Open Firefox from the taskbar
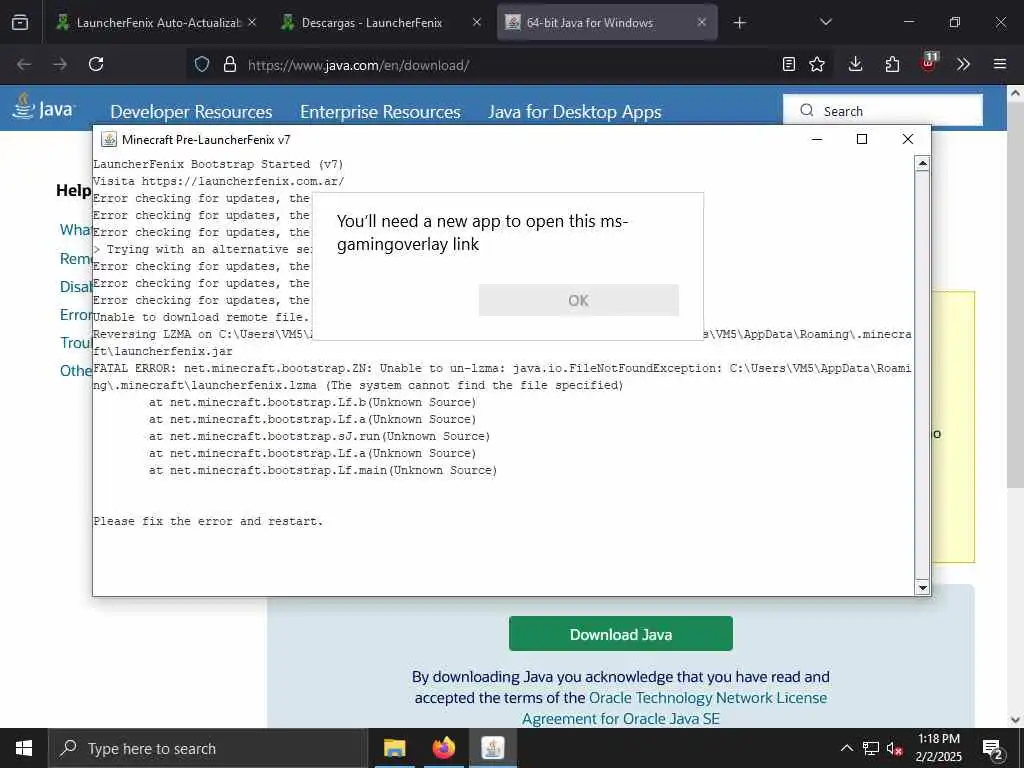This screenshot has height=768, width=1024. pos(443,748)
